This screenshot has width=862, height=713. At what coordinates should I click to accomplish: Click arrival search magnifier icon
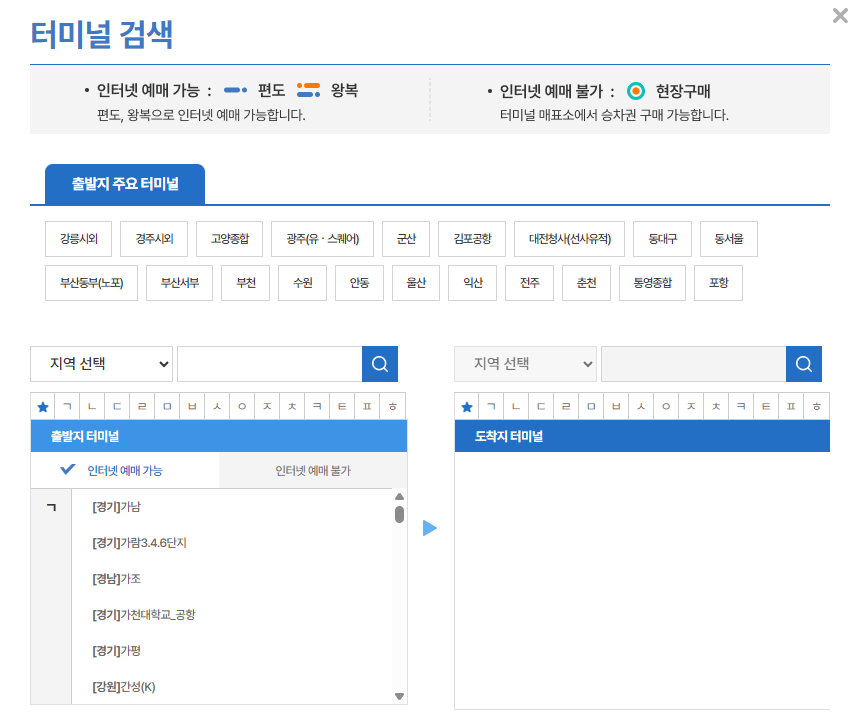pos(804,364)
